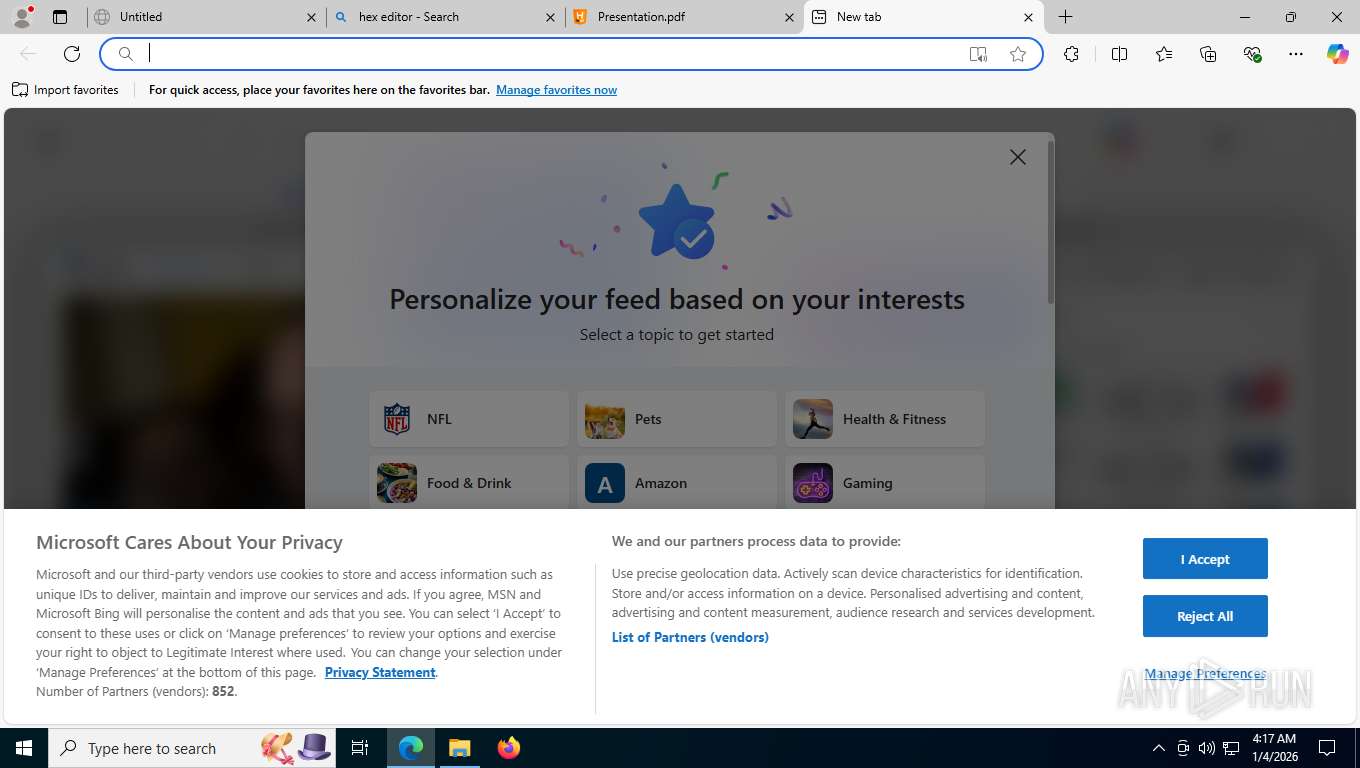Image resolution: width=1360 pixels, height=768 pixels.
Task: Open the notification center icon
Action: click(x=1327, y=748)
